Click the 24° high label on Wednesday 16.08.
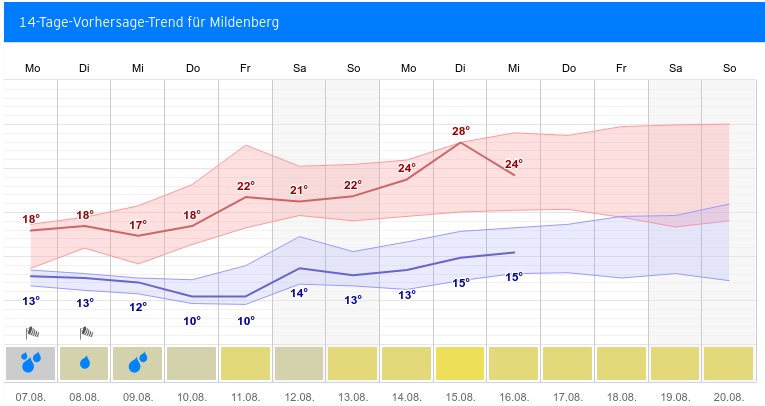 [x=514, y=164]
